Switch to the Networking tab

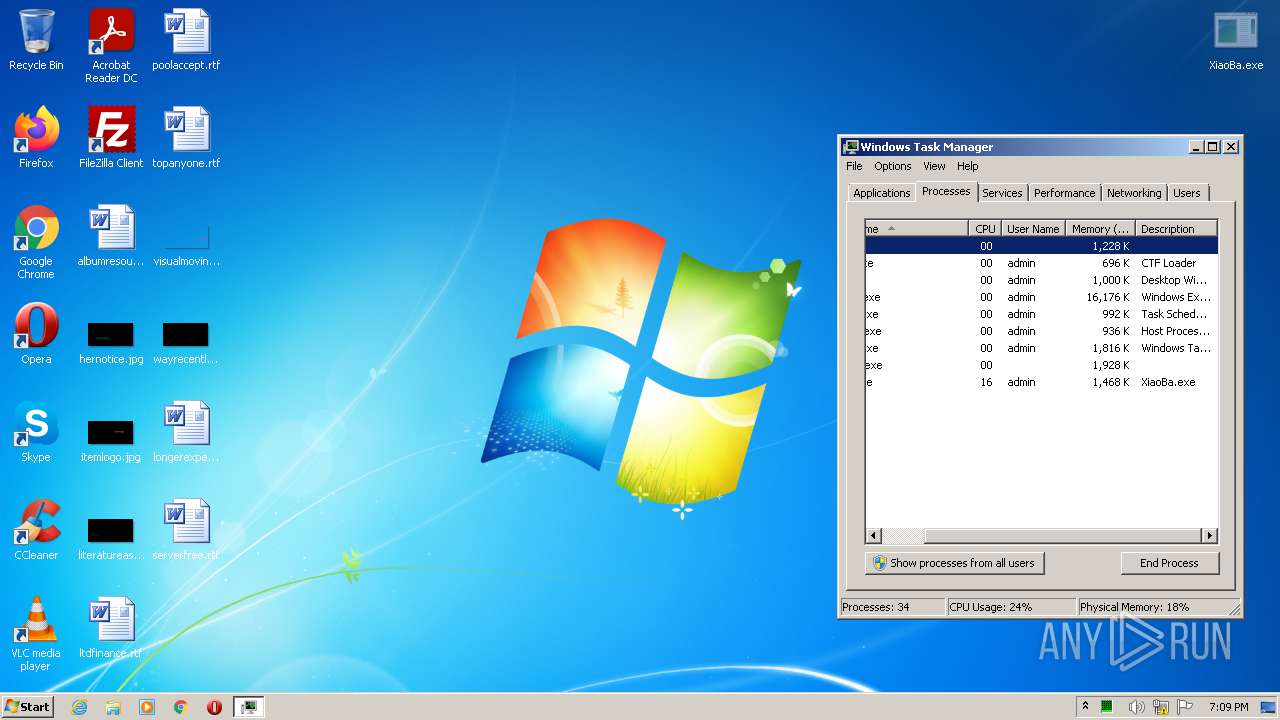pos(1134,193)
